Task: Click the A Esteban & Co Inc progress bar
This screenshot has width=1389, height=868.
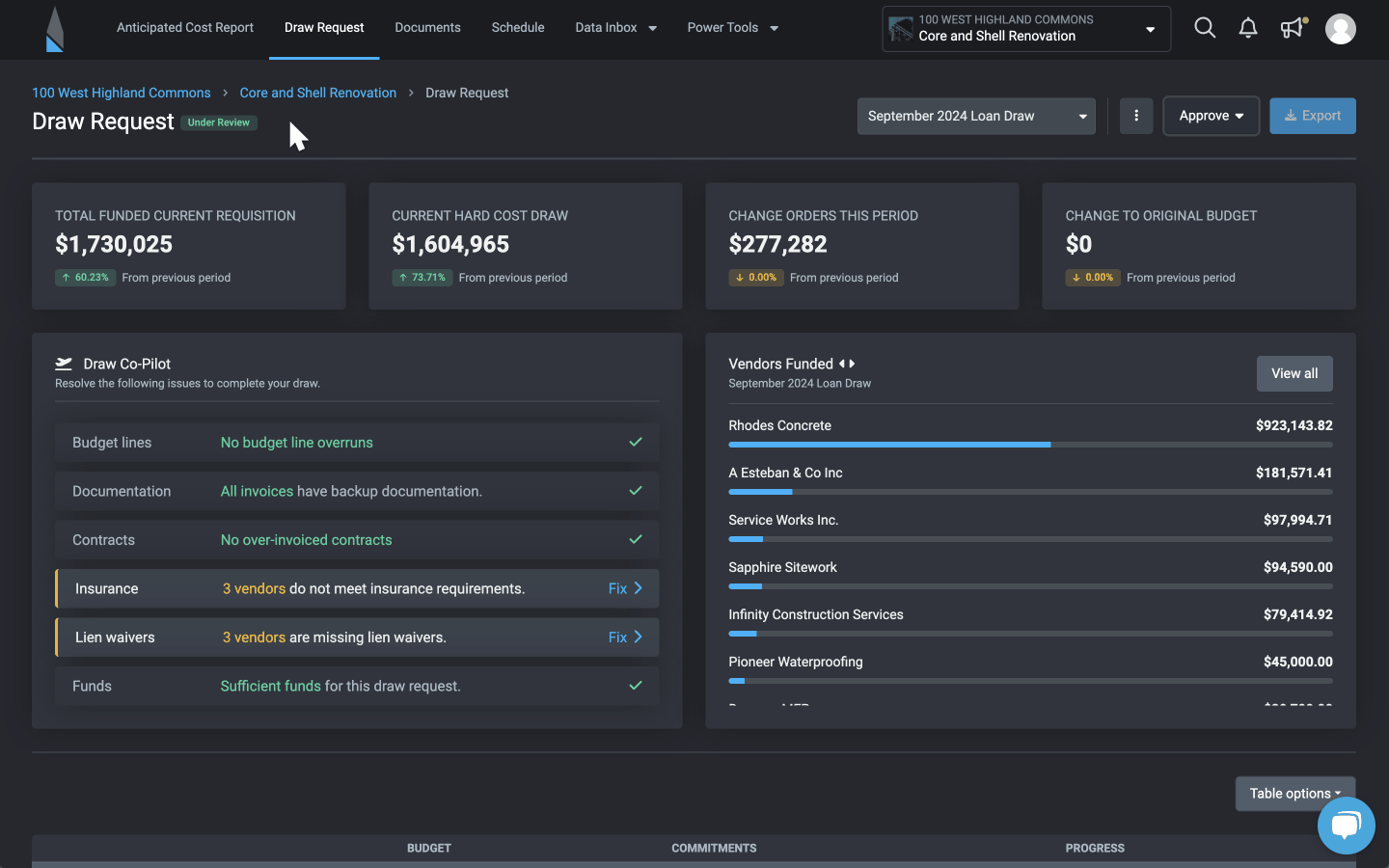Action: click(1030, 492)
